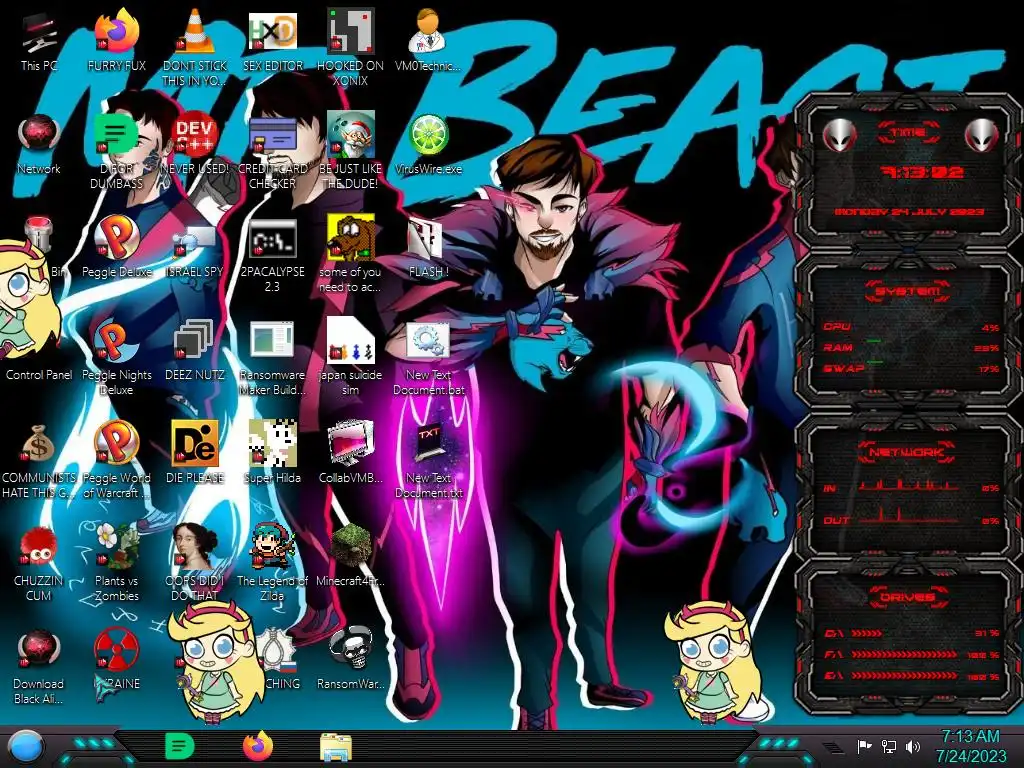Open the SEX EDITOR HxD shortcut
This screenshot has height=768, width=1024.
(x=272, y=31)
